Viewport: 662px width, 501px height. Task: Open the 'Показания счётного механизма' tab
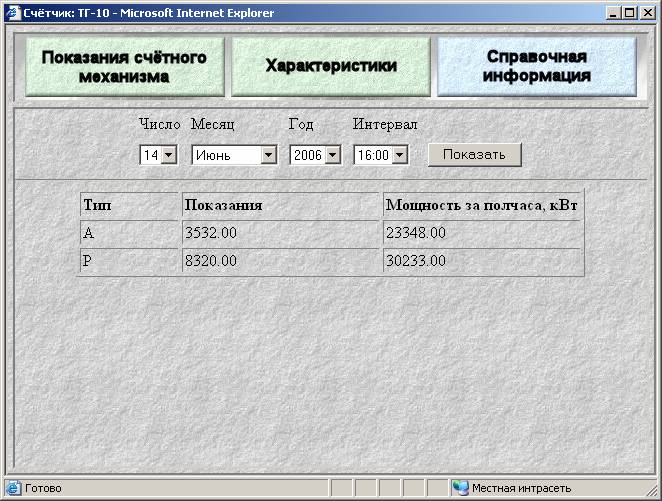click(125, 67)
